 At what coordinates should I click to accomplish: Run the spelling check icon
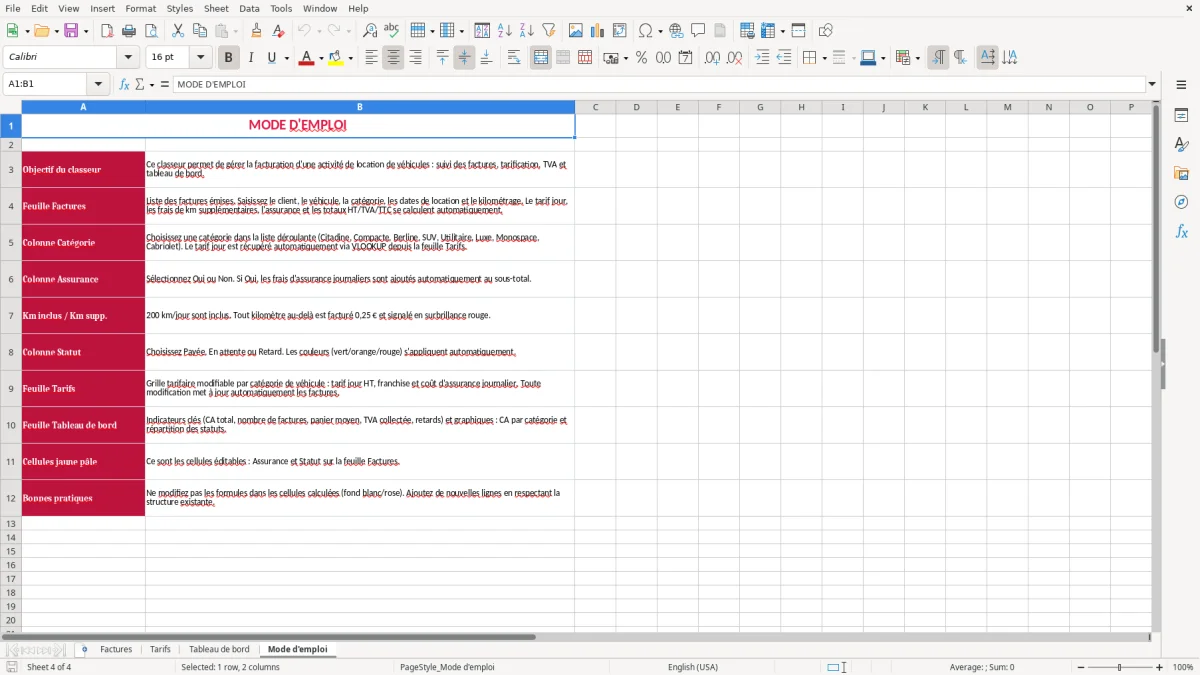click(x=392, y=31)
